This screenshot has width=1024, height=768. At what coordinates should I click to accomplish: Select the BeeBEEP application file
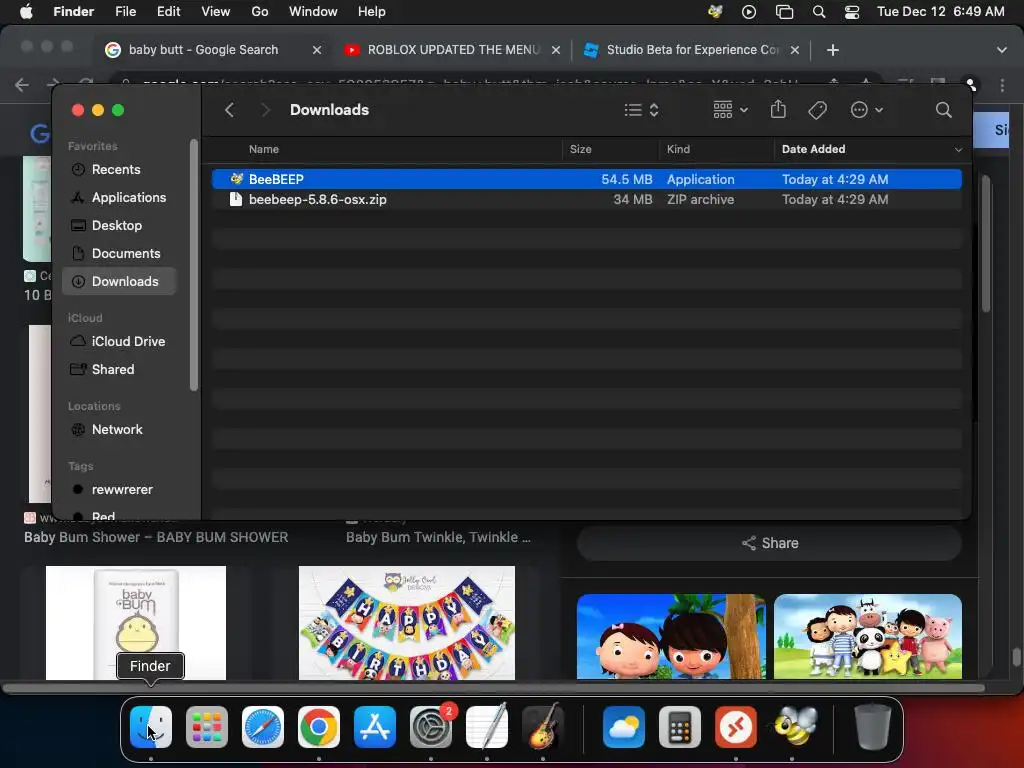586,179
